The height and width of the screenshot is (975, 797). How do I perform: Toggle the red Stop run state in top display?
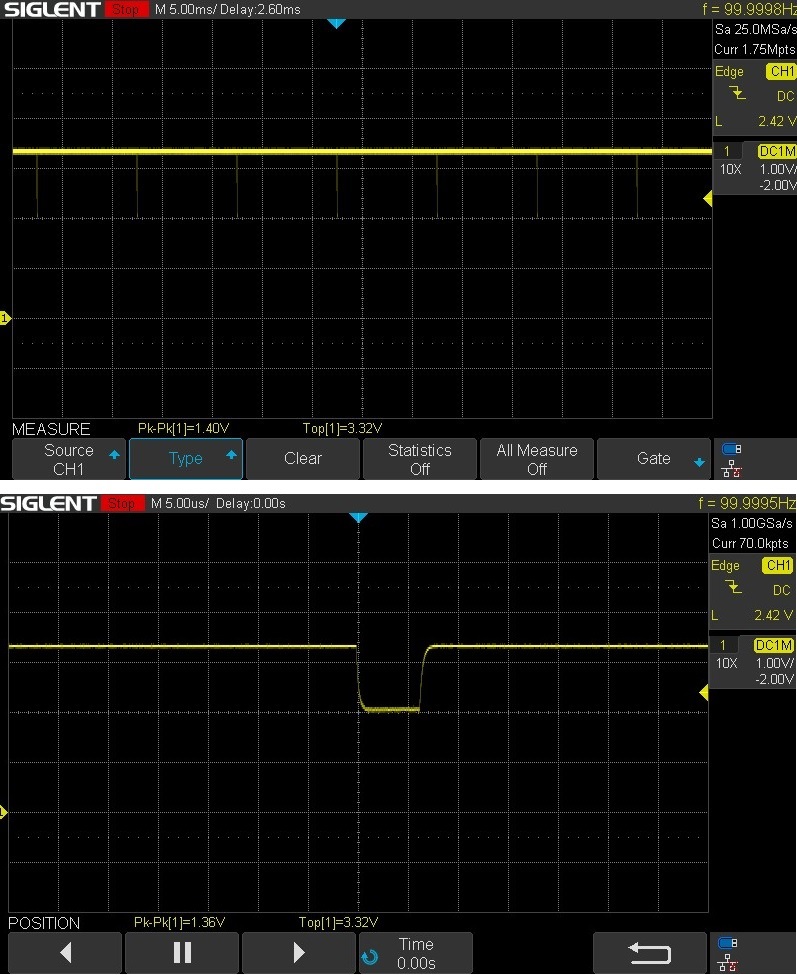click(126, 9)
